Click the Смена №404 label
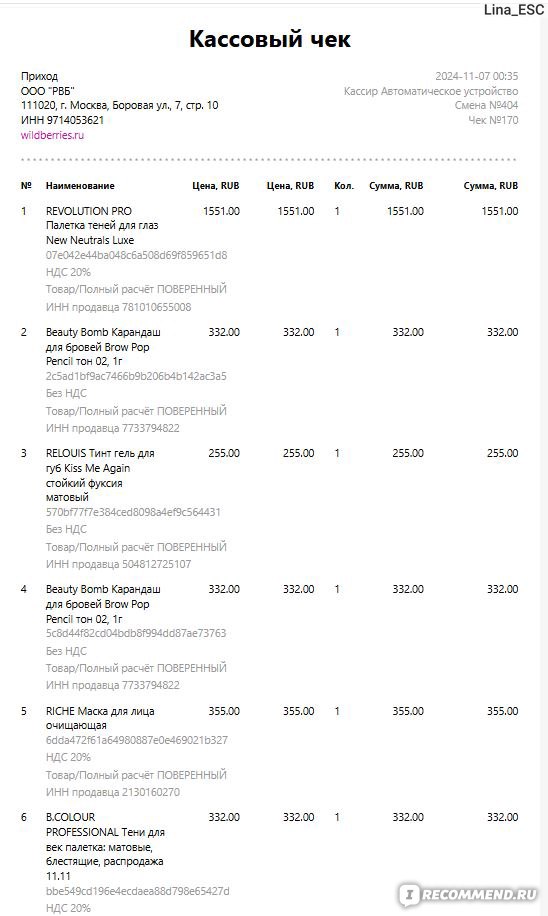 486,105
